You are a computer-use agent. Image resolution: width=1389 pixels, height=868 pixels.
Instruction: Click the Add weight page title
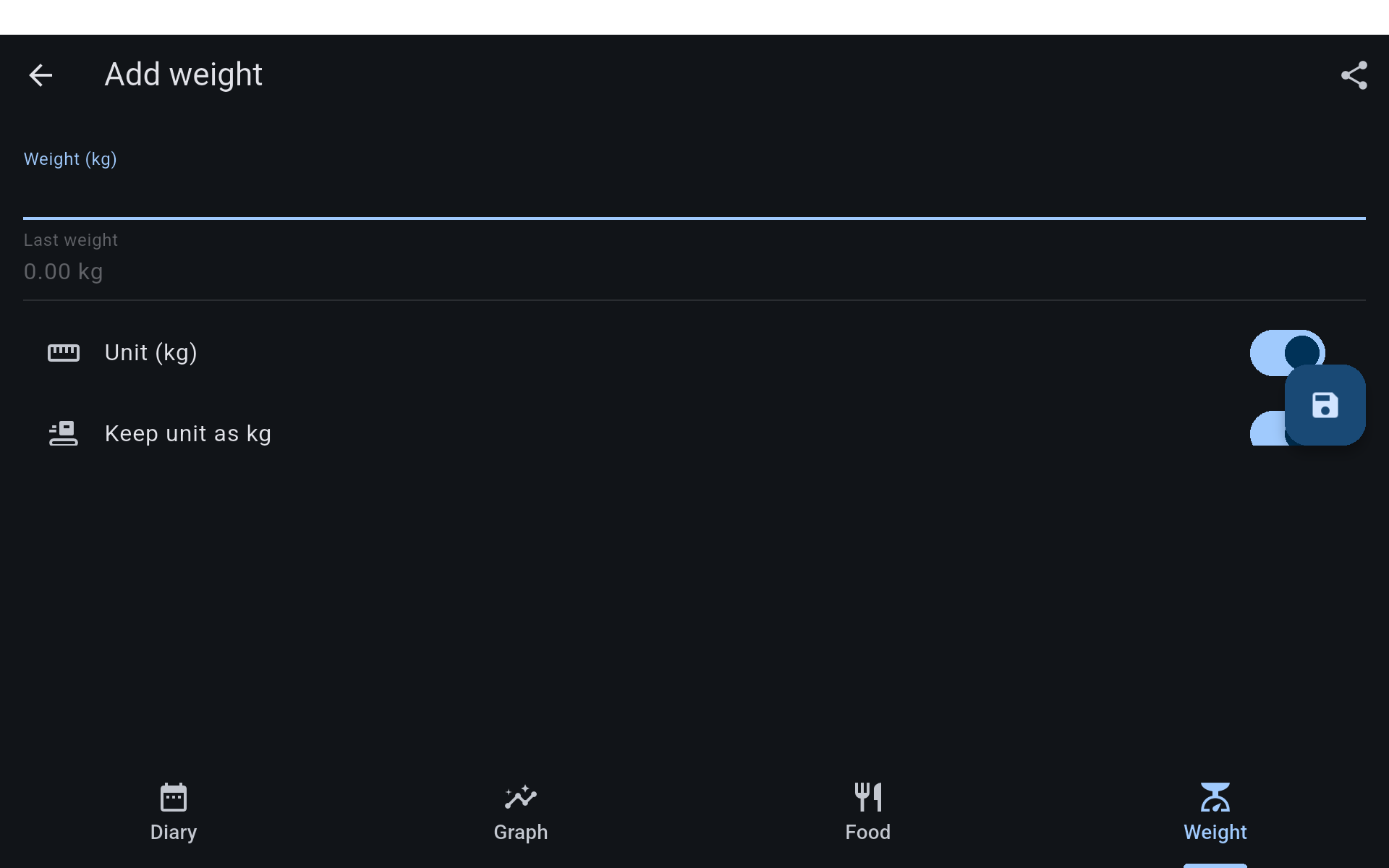(183, 75)
